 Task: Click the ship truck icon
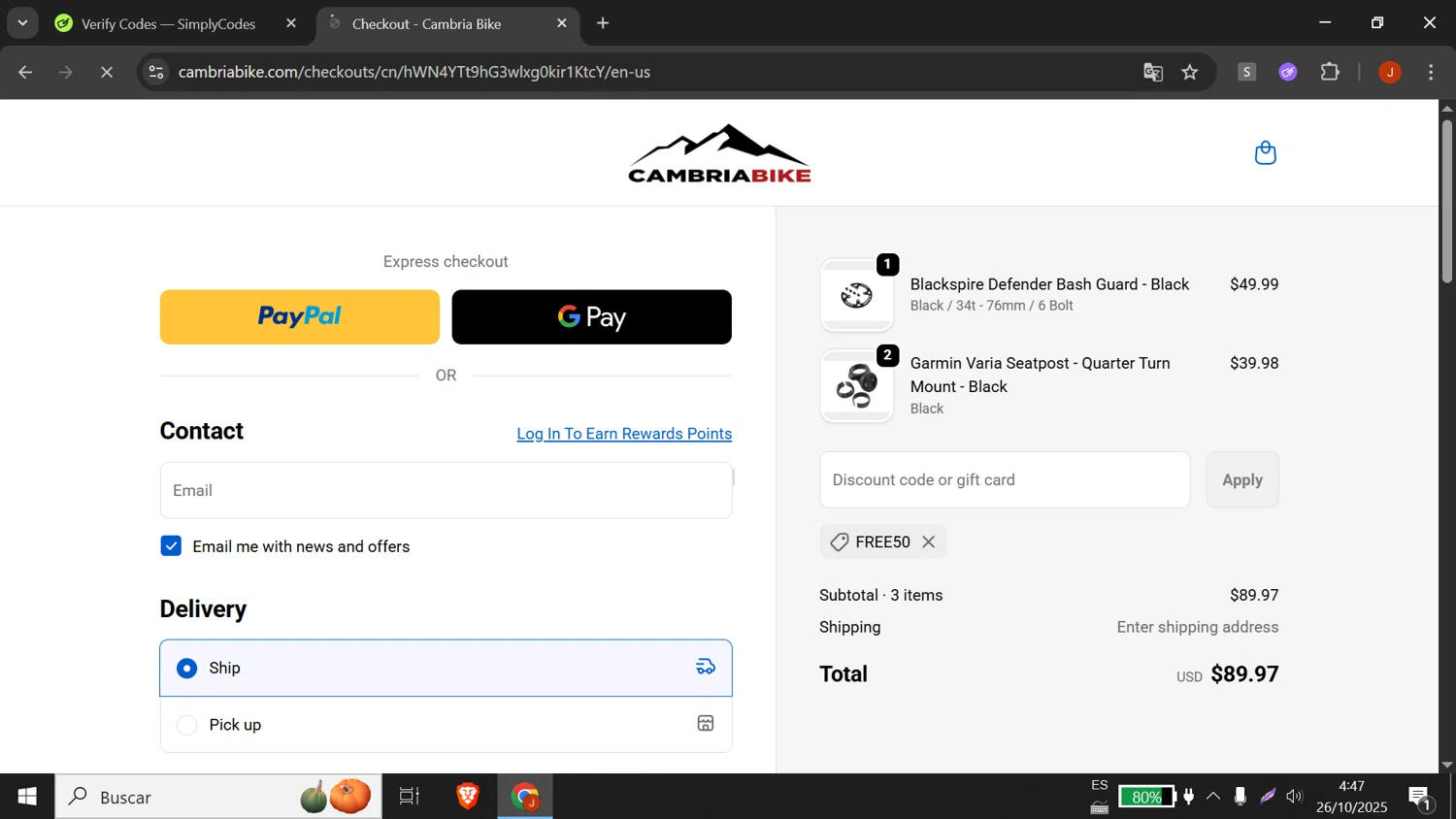(x=706, y=667)
